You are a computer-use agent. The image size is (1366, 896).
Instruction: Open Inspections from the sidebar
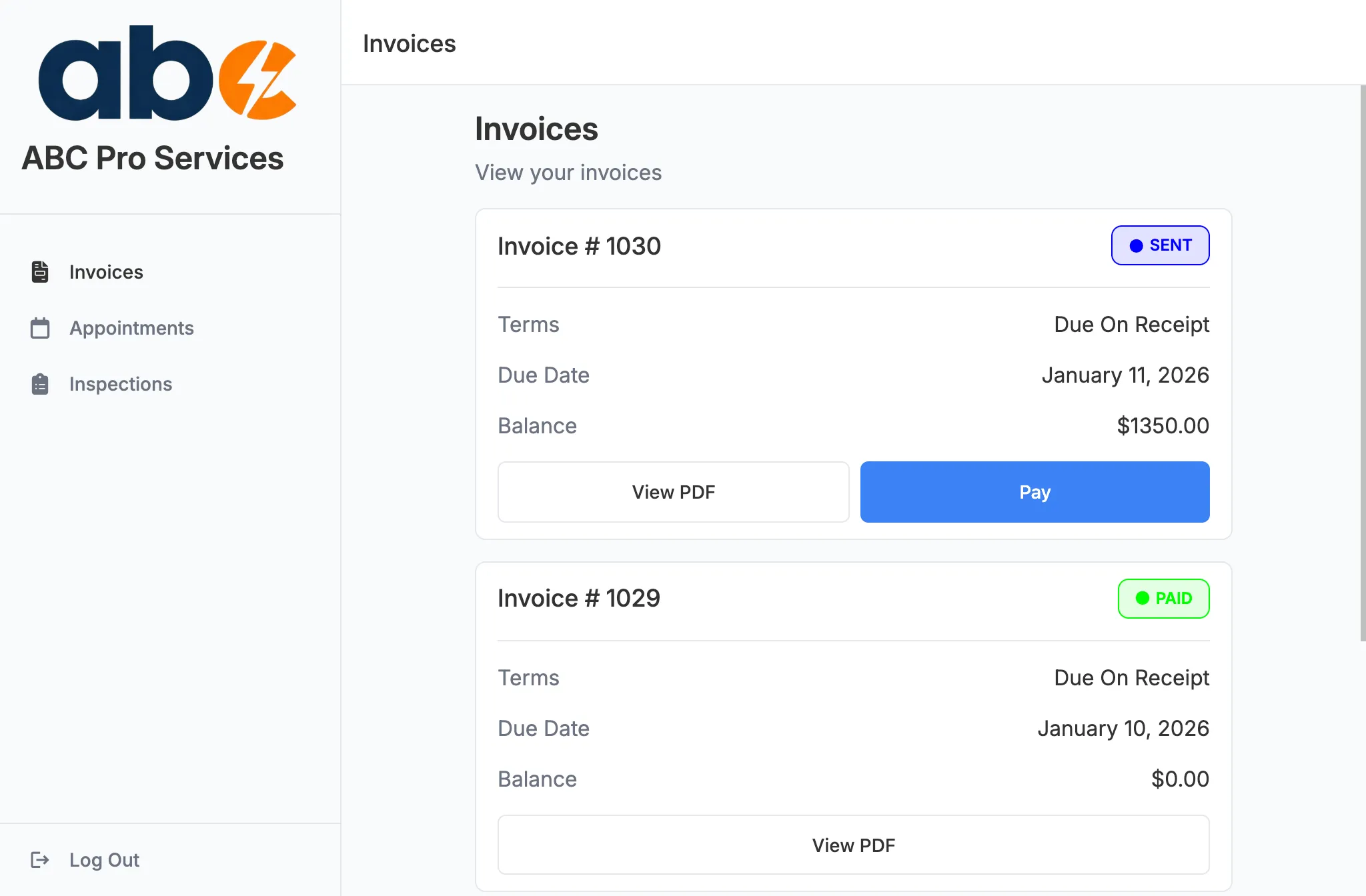pos(120,384)
